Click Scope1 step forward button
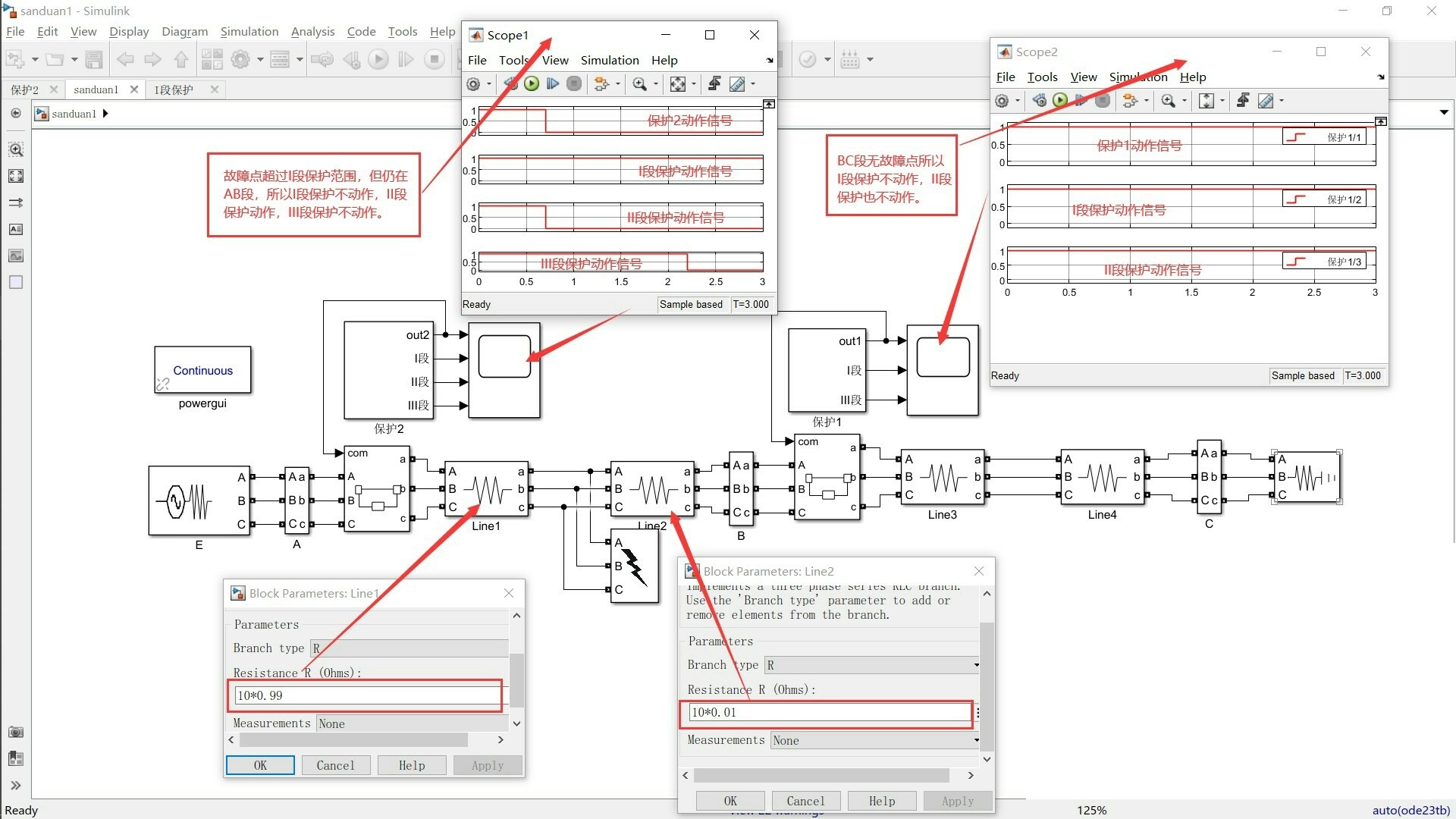Screen dimensions: 1456x819 tap(553, 84)
